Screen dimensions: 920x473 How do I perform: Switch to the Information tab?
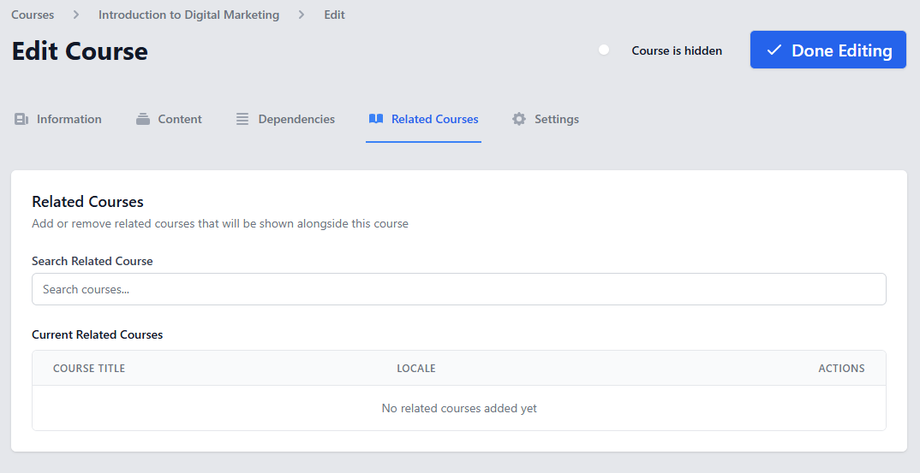click(x=69, y=119)
